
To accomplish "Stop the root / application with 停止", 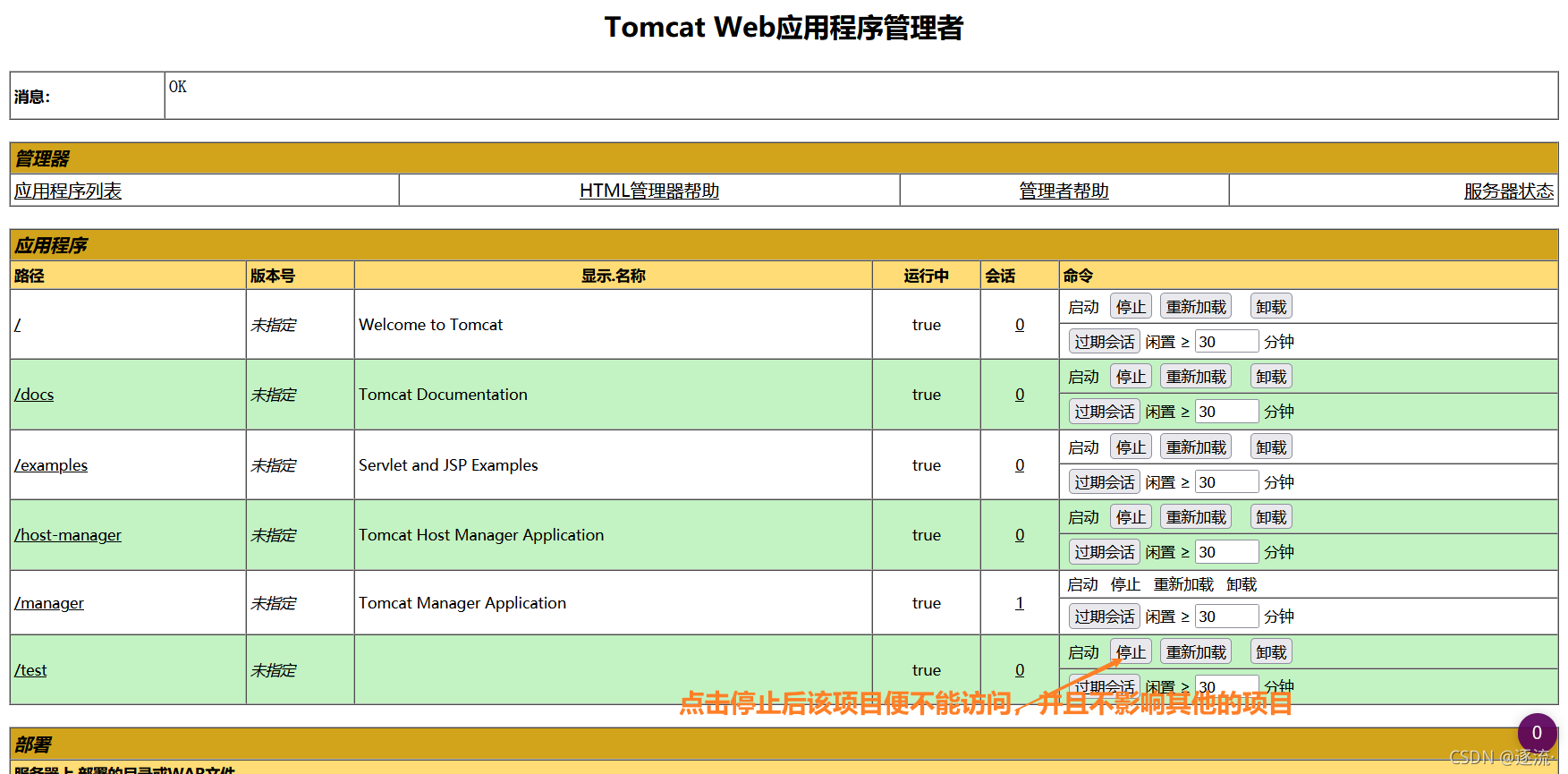I will pyautogui.click(x=1131, y=307).
